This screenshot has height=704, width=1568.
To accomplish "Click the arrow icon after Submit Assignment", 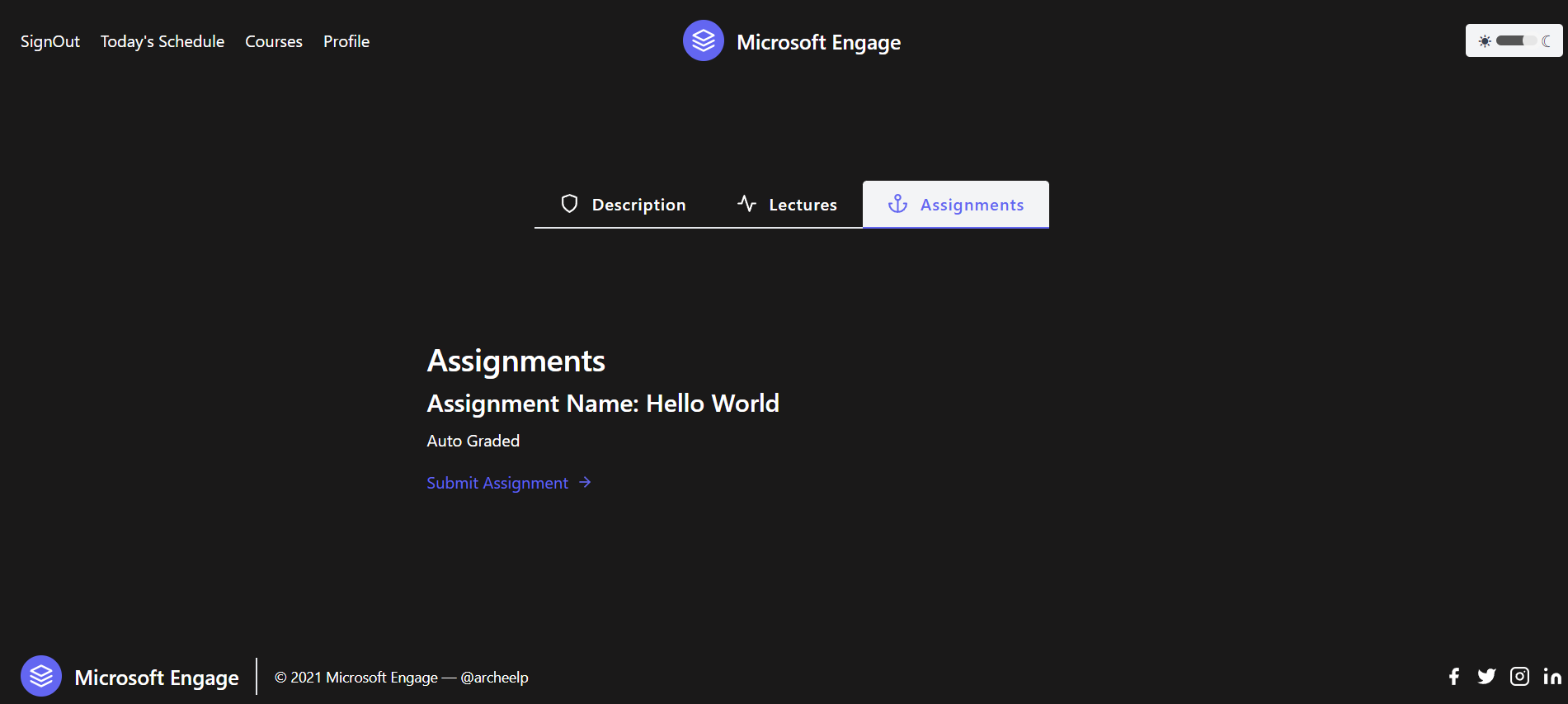I will point(585,483).
